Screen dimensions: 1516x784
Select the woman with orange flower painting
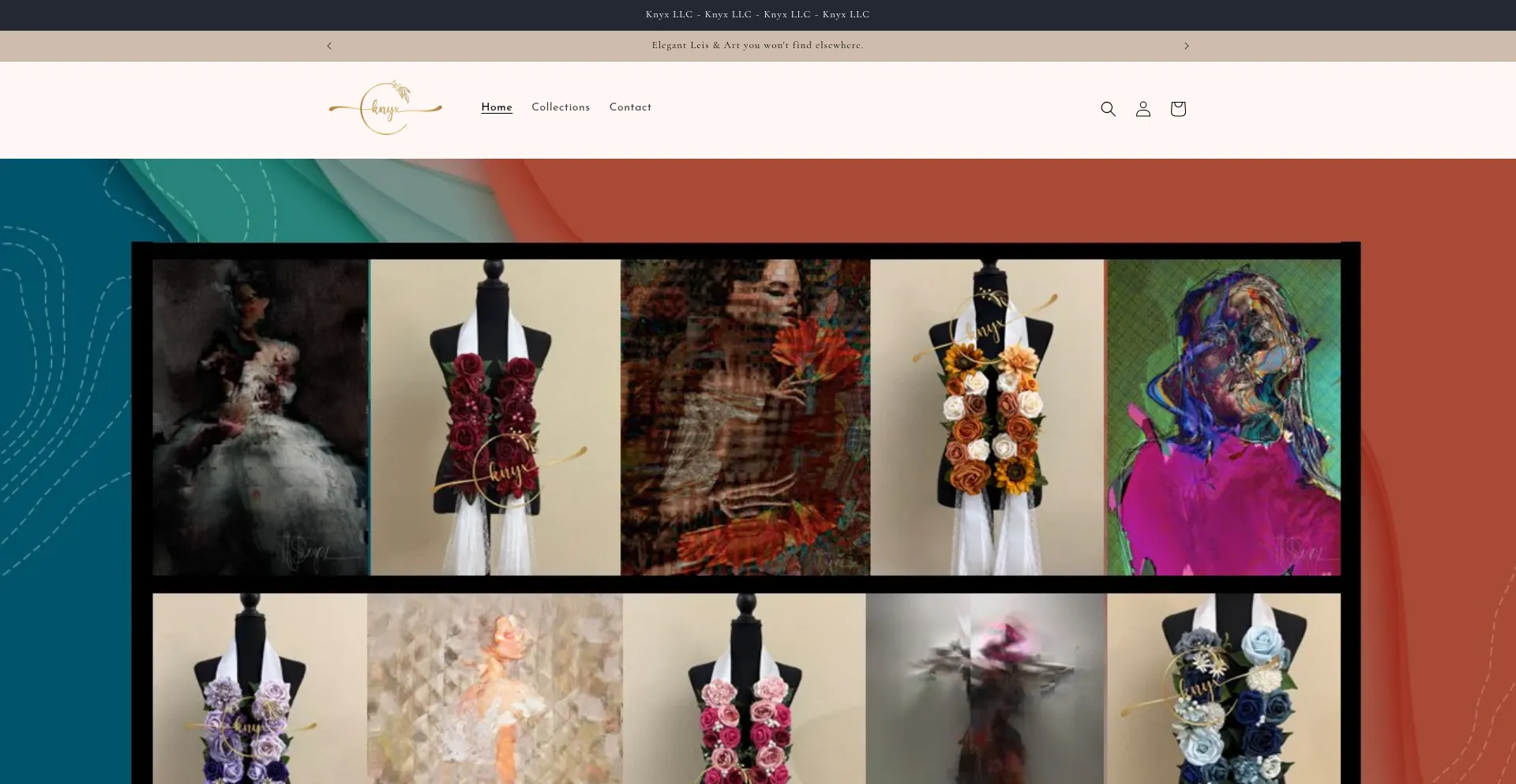(745, 417)
